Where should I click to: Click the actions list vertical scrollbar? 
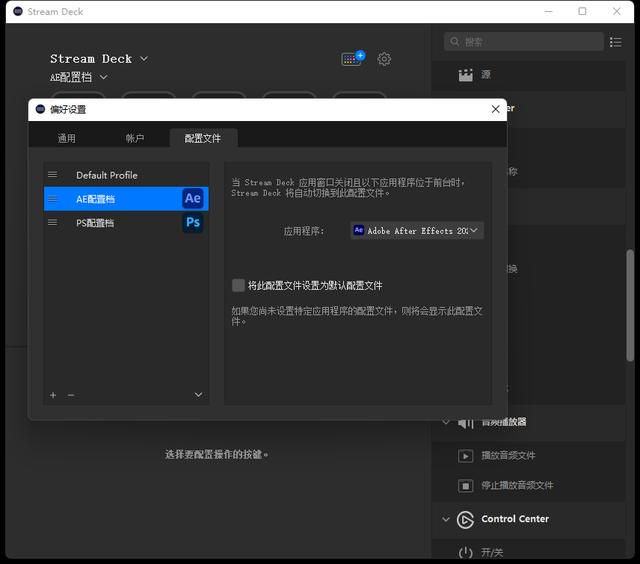tap(630, 305)
